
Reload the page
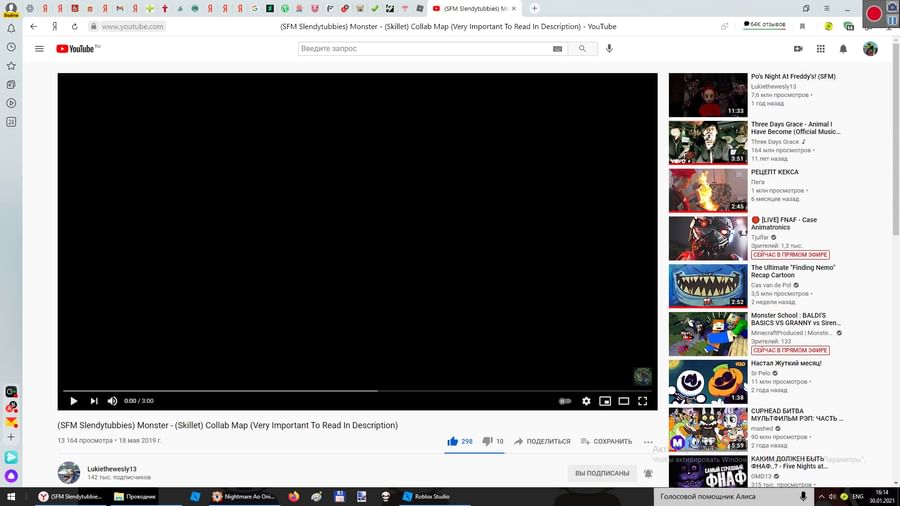click(x=75, y=26)
